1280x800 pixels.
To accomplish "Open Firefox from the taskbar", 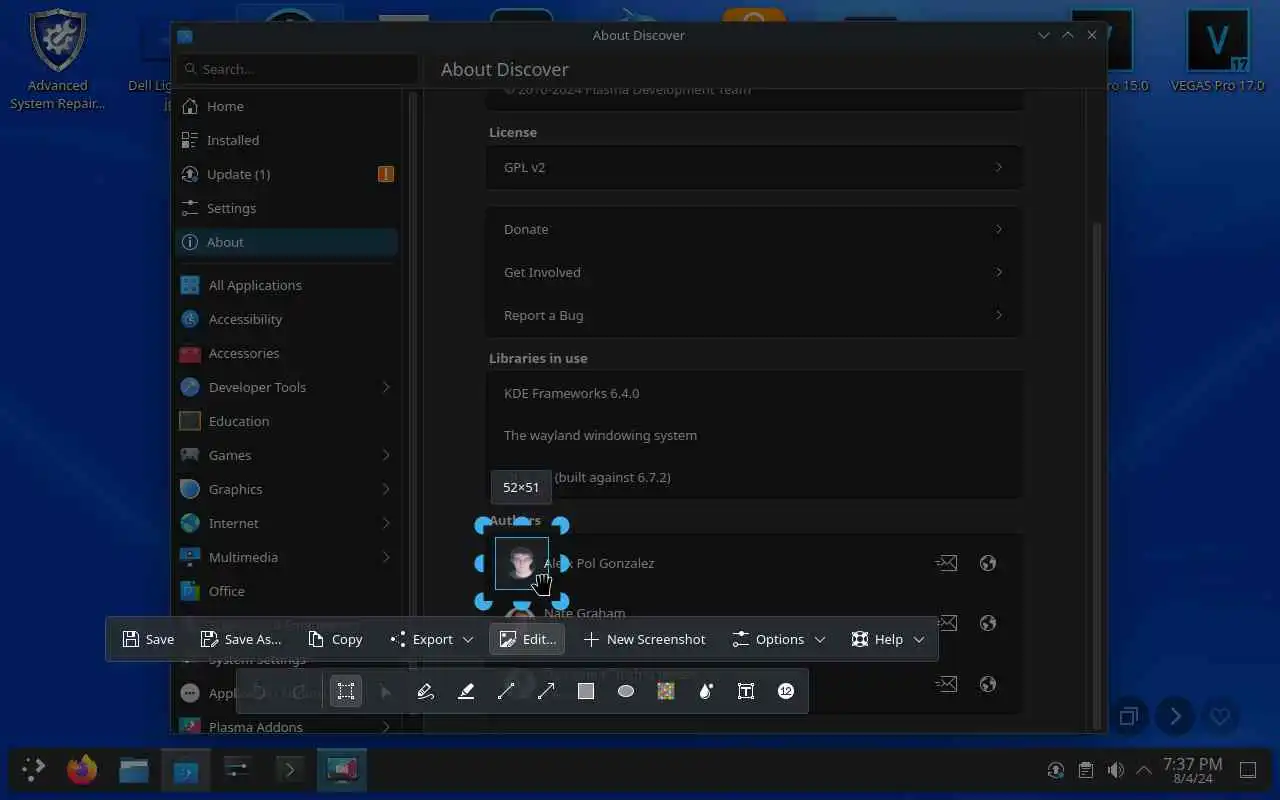I will 82,769.
